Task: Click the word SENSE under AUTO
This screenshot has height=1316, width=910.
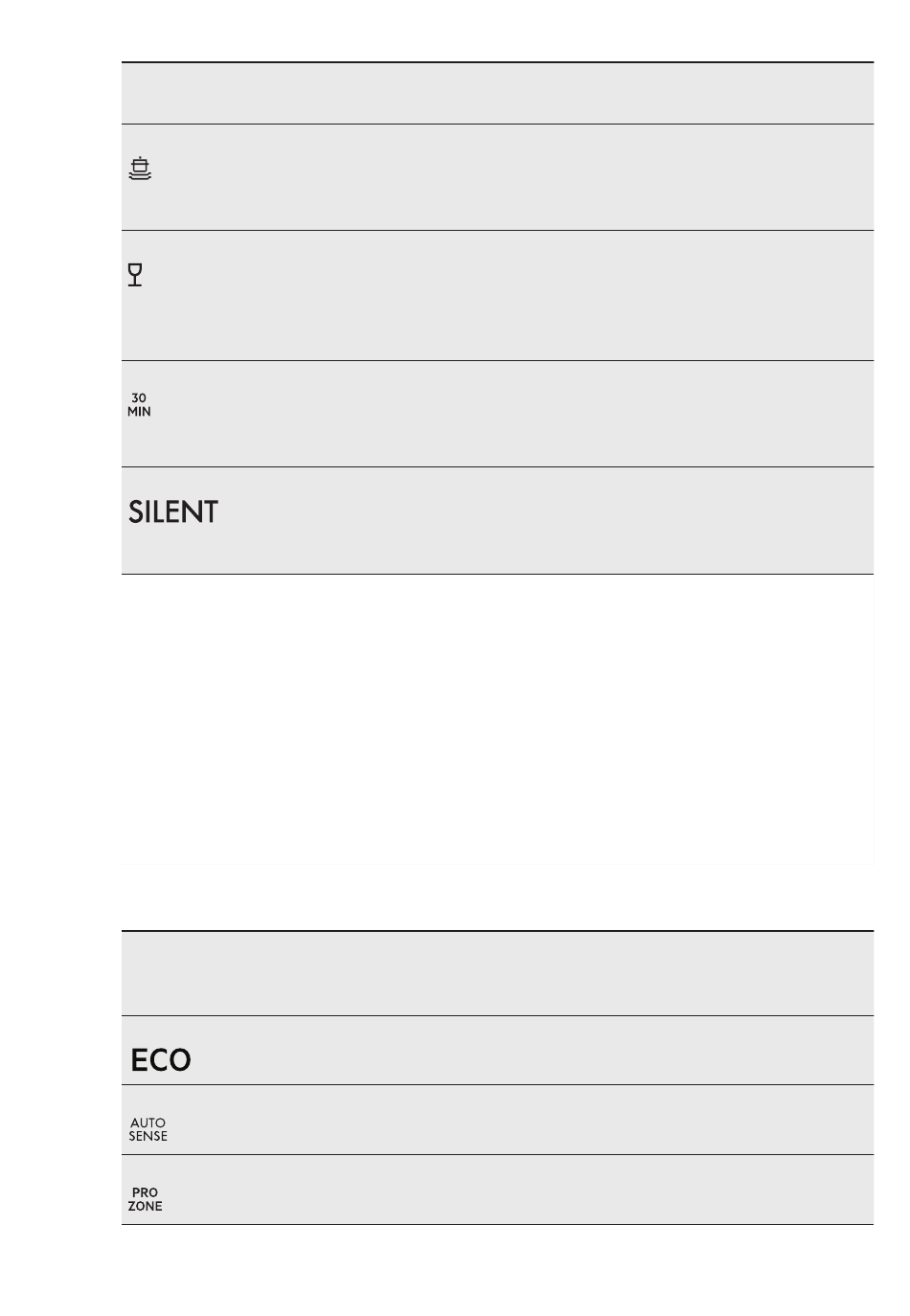Action: click(x=148, y=1136)
